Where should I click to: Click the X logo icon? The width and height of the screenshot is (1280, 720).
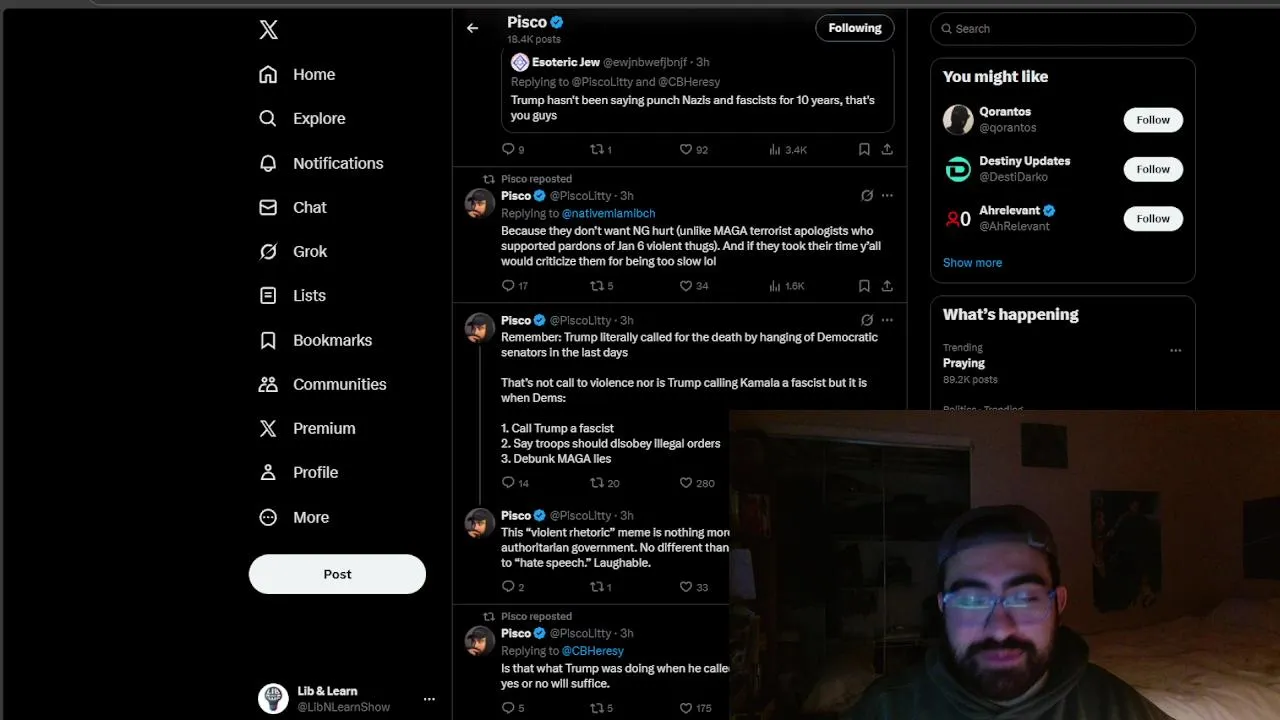pos(268,30)
